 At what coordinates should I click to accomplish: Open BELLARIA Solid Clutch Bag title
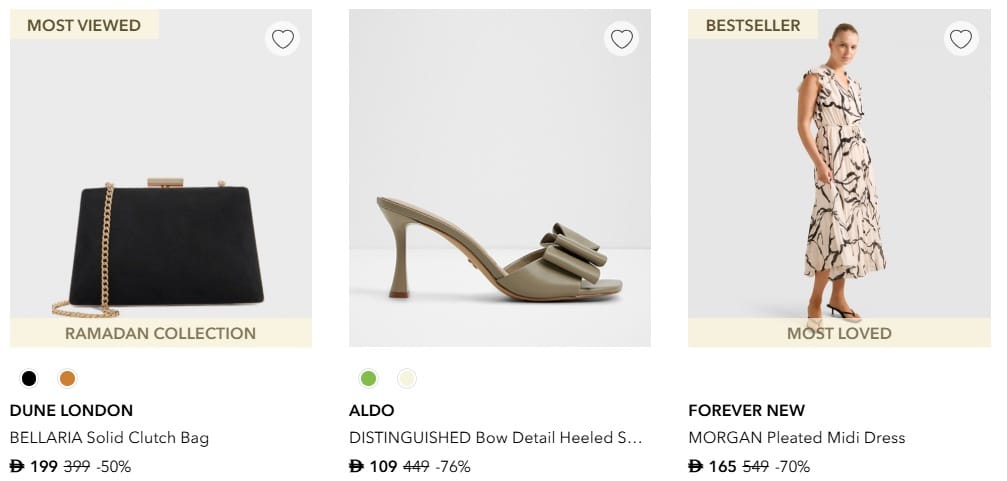click(109, 438)
